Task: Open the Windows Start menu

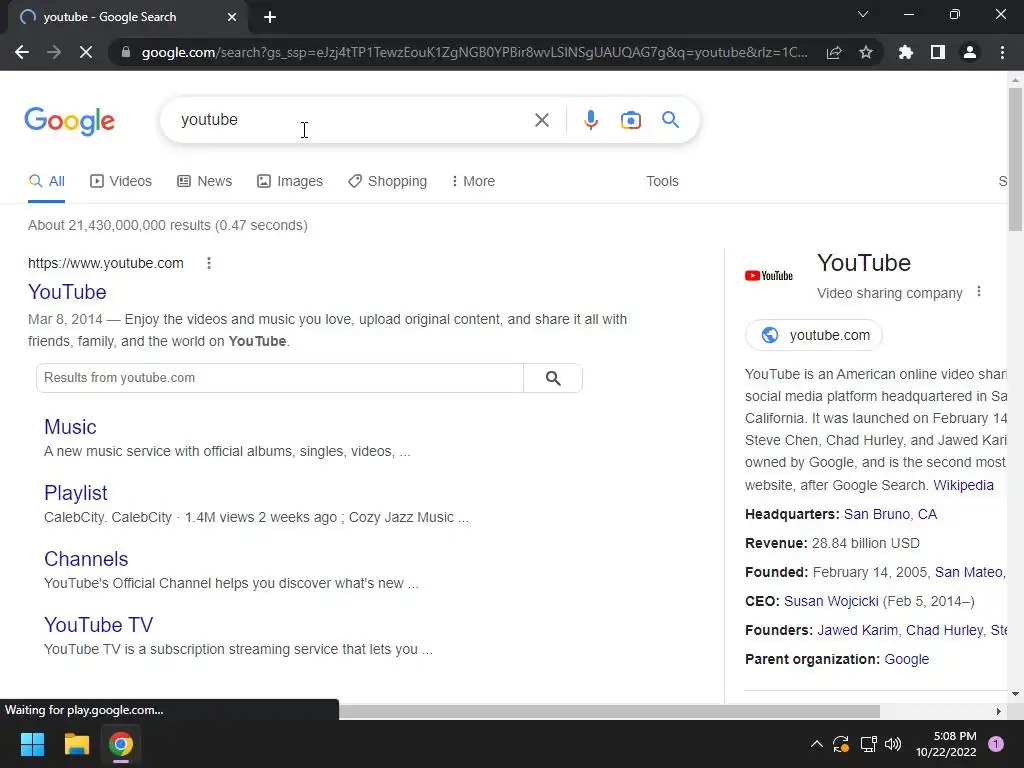Action: click(32, 744)
